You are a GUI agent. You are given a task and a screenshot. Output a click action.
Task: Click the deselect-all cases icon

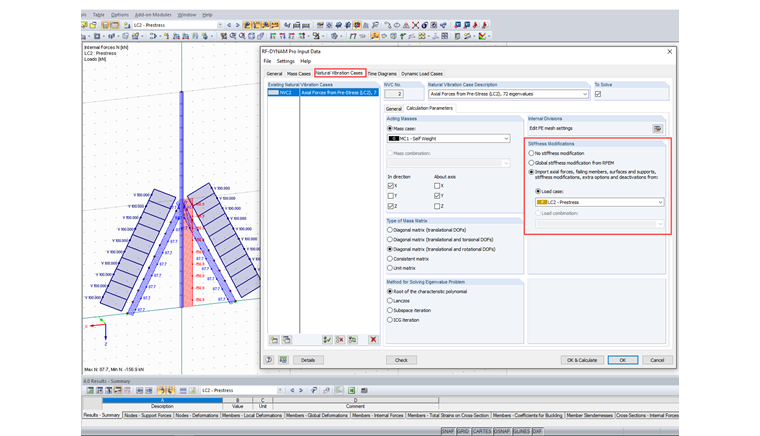tap(340, 340)
